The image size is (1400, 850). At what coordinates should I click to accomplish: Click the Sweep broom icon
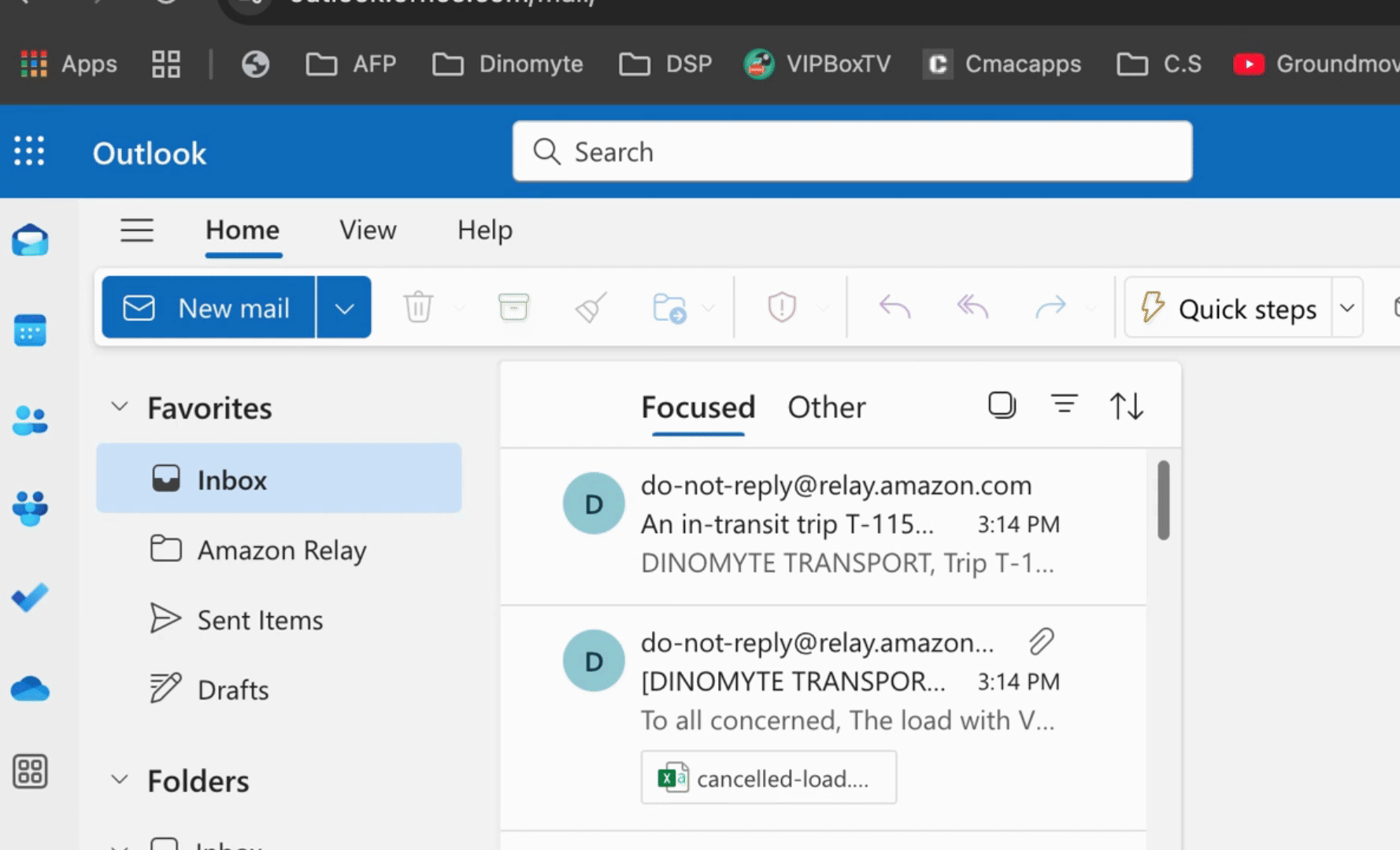click(591, 307)
